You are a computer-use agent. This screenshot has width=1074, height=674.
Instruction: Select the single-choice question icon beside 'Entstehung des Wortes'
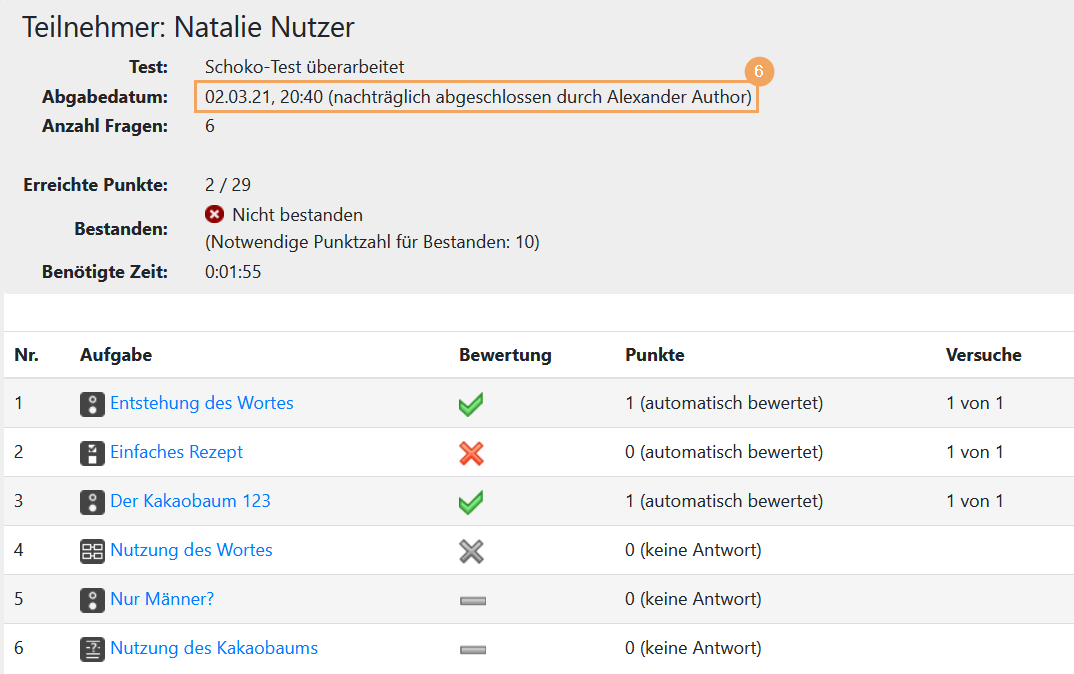tap(93, 404)
